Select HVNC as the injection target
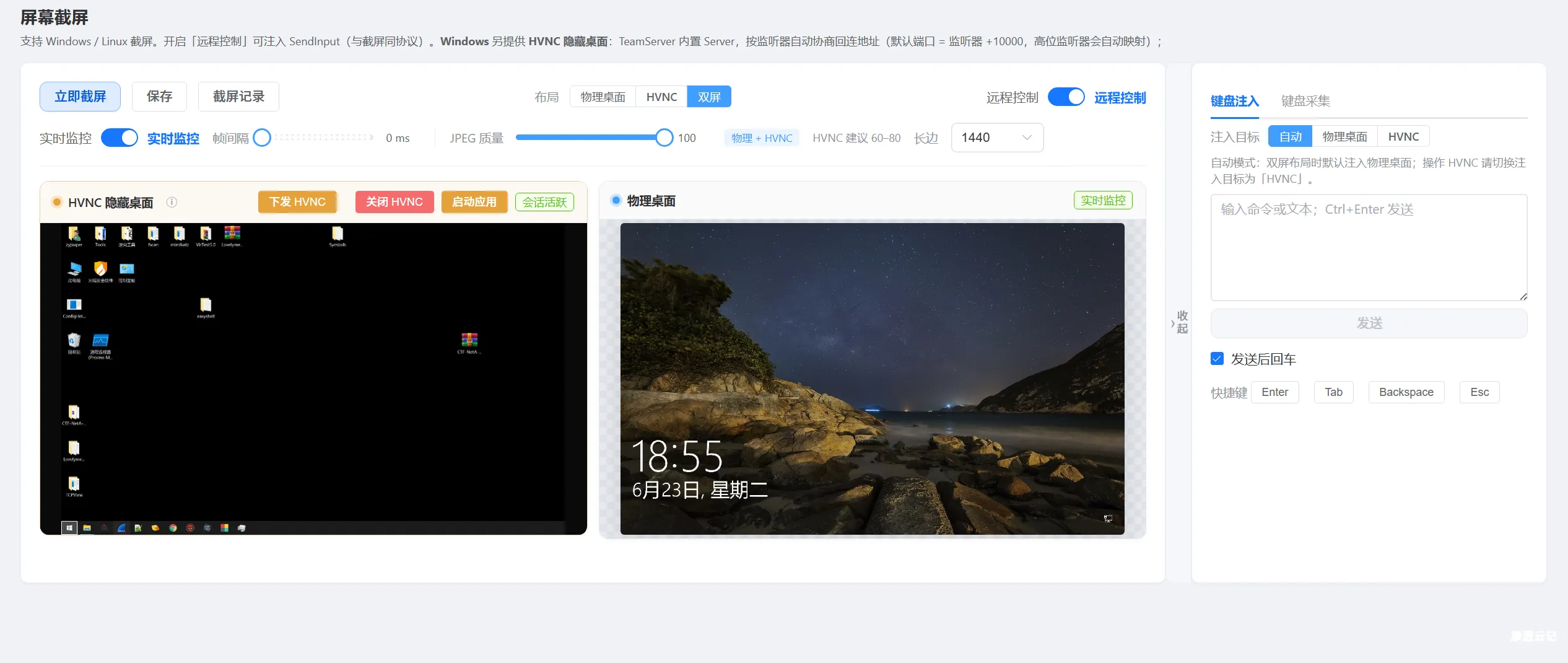 pyautogui.click(x=1403, y=136)
